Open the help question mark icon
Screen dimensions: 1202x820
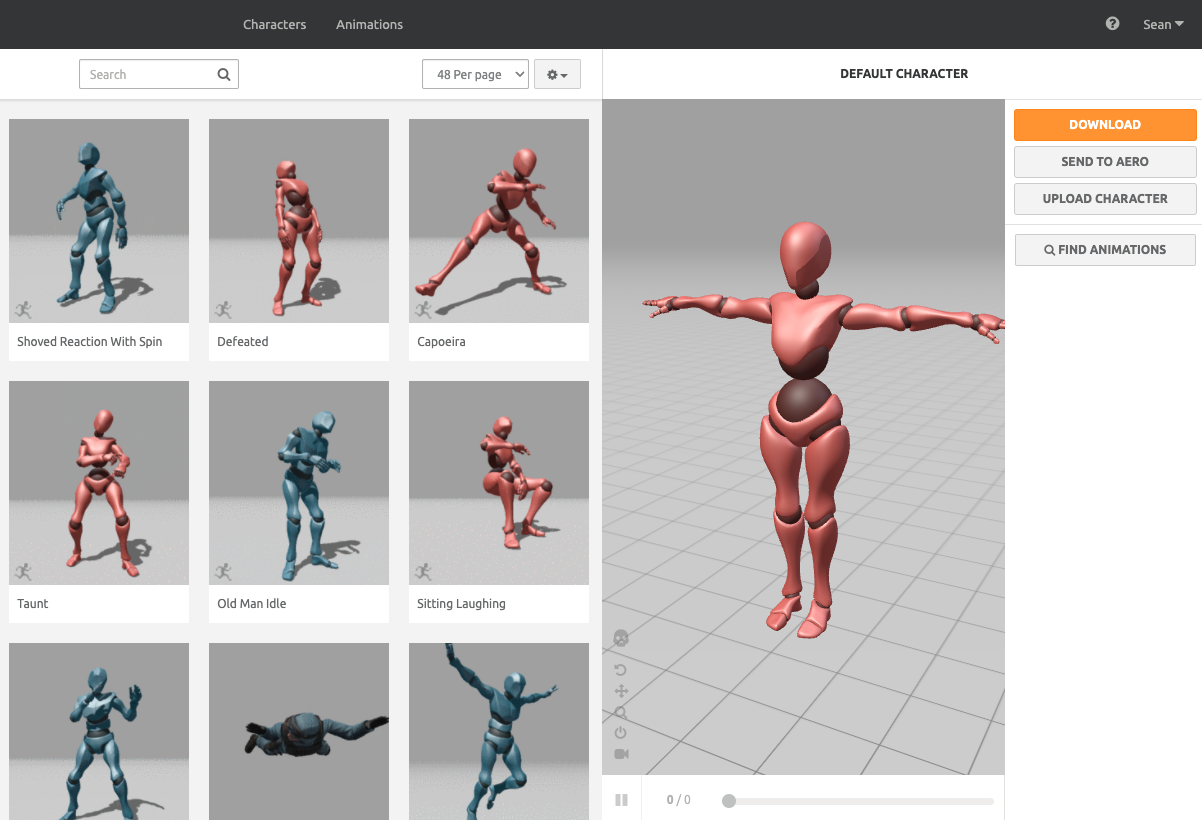coord(1112,24)
